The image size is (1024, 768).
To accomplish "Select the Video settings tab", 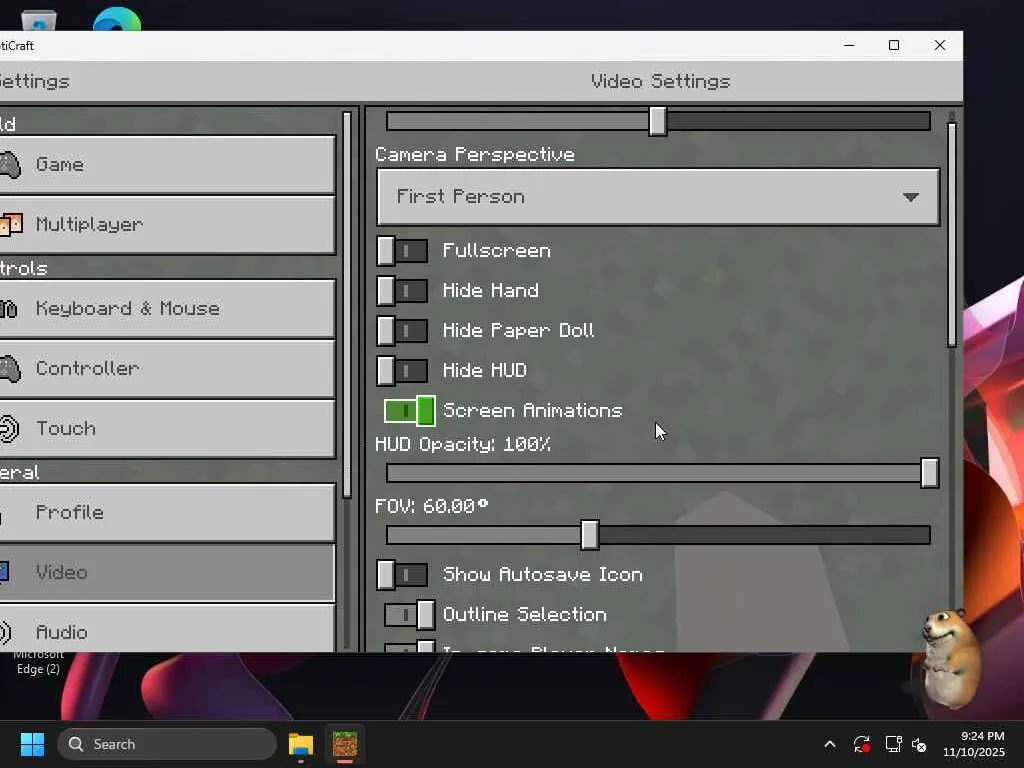I will coord(167,573).
